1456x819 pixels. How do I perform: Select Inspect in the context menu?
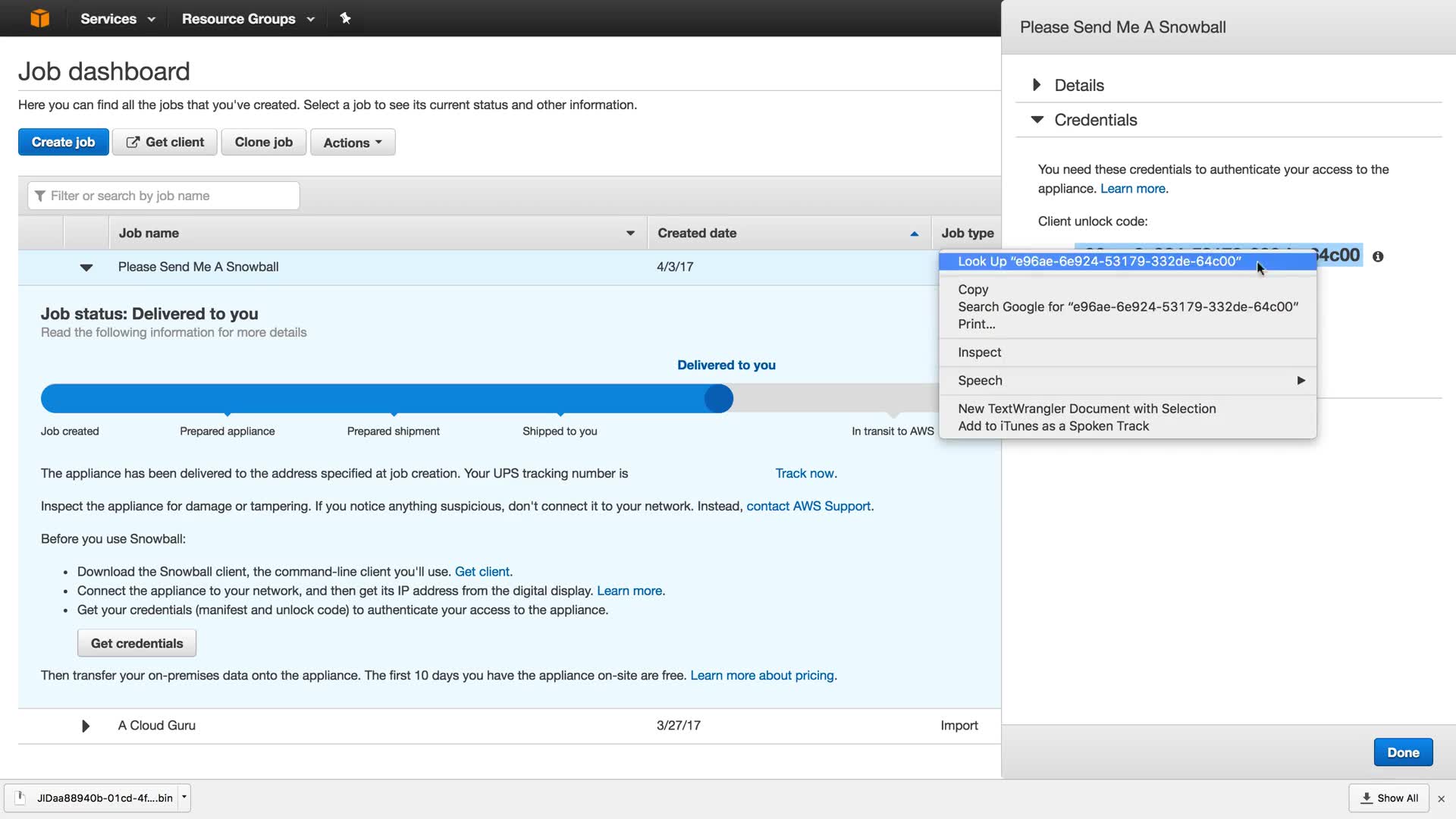pyautogui.click(x=979, y=352)
